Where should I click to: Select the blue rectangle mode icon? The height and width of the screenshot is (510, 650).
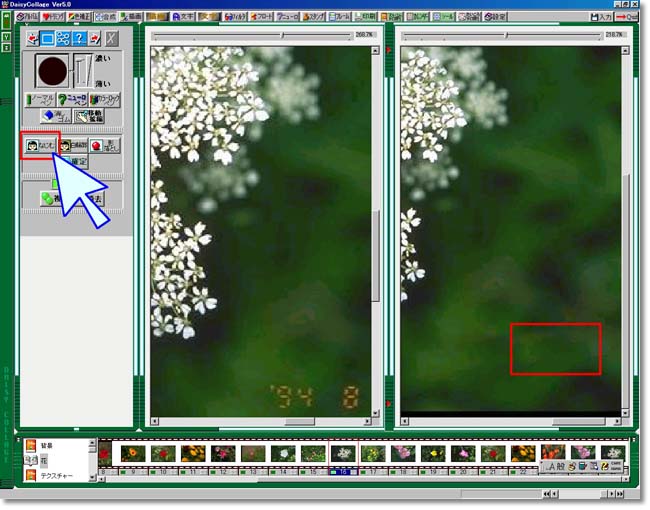pyautogui.click(x=47, y=39)
